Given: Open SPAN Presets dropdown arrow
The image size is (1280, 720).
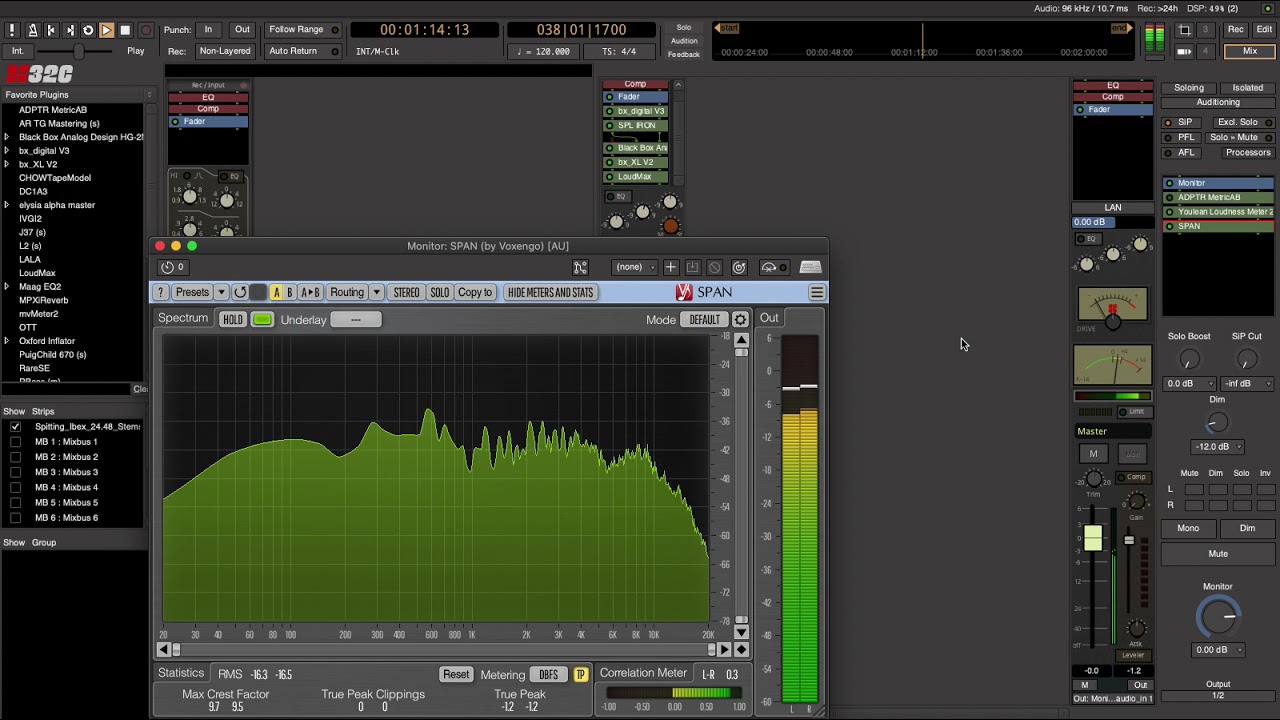Looking at the screenshot, I should [x=221, y=292].
